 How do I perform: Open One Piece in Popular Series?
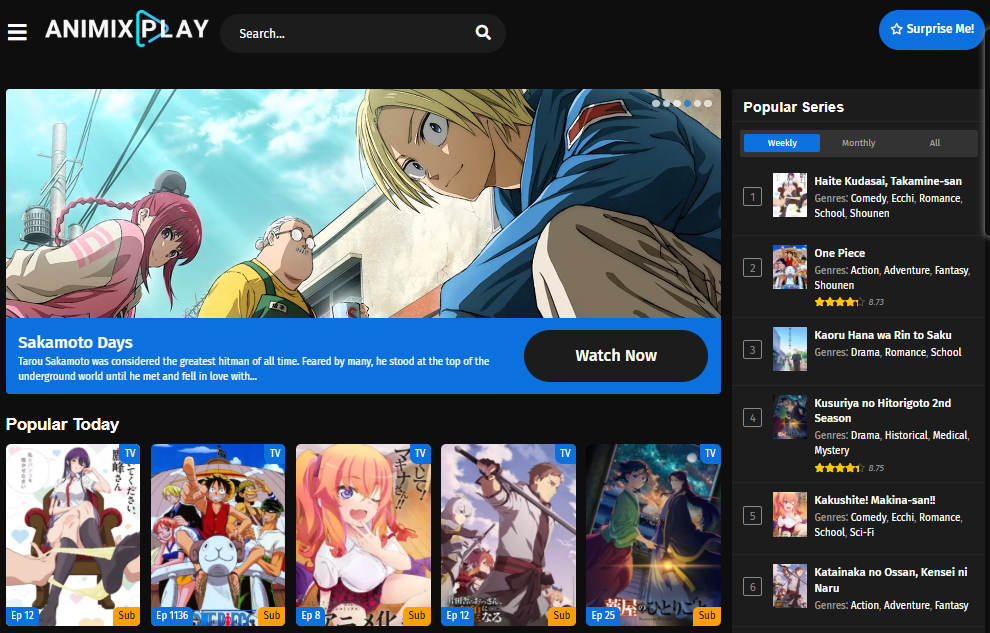point(839,253)
